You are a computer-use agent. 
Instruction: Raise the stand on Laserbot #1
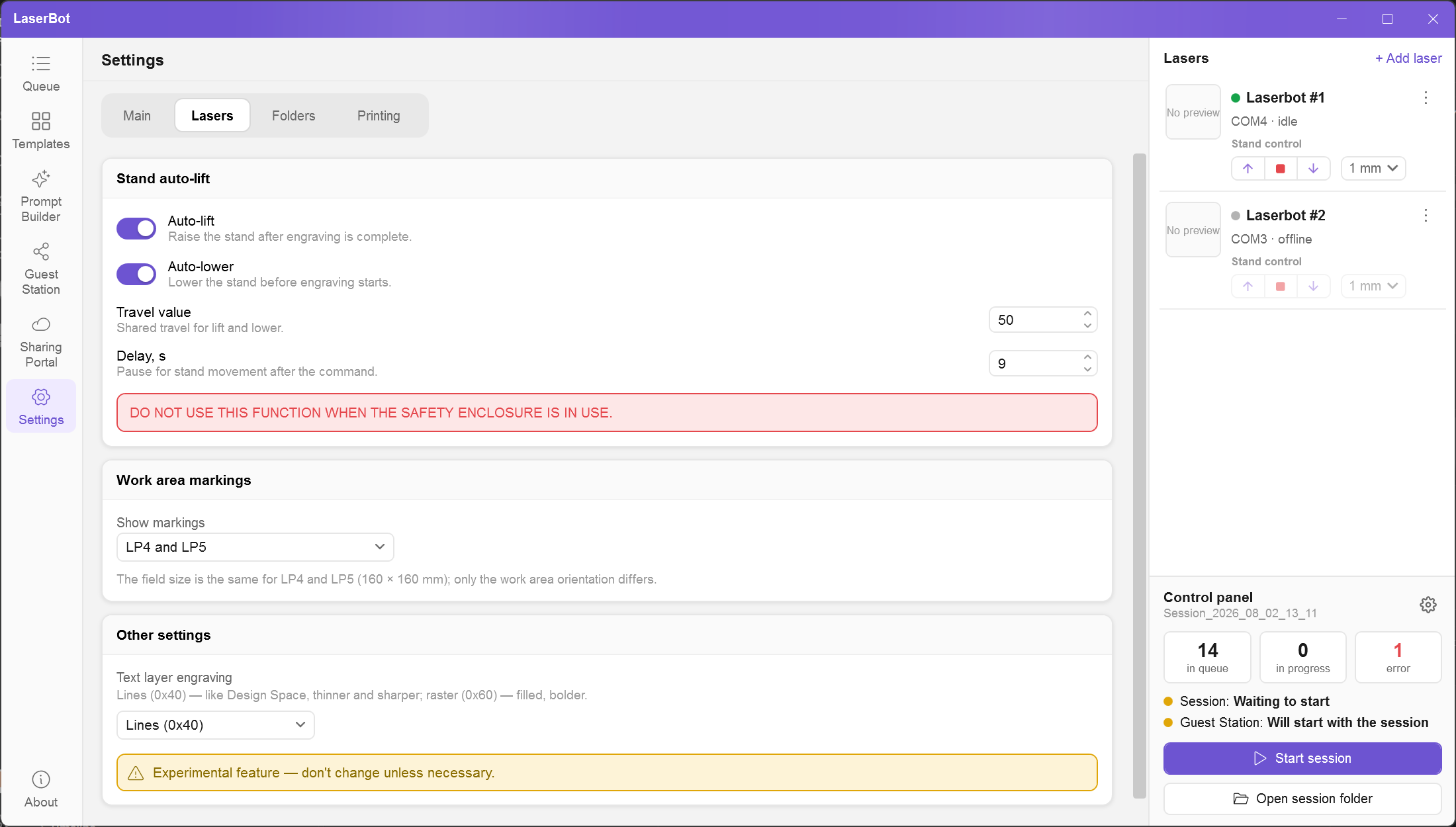click(1248, 169)
